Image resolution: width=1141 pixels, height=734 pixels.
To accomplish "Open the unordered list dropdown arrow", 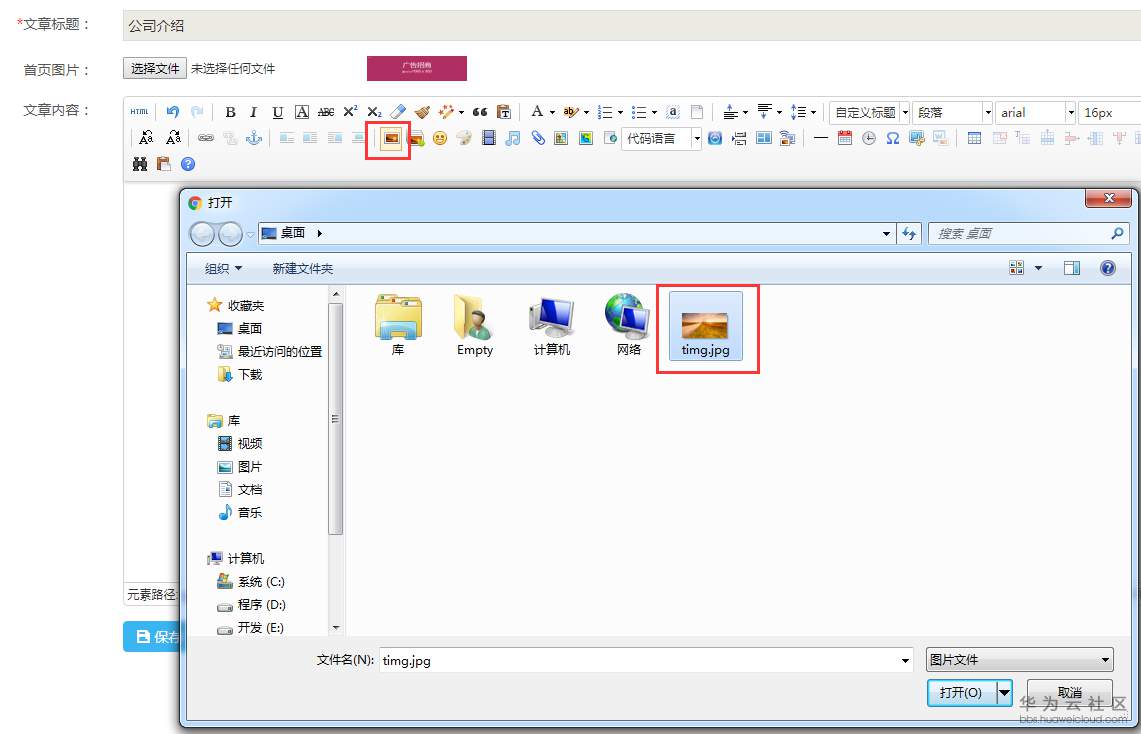I will tap(654, 113).
